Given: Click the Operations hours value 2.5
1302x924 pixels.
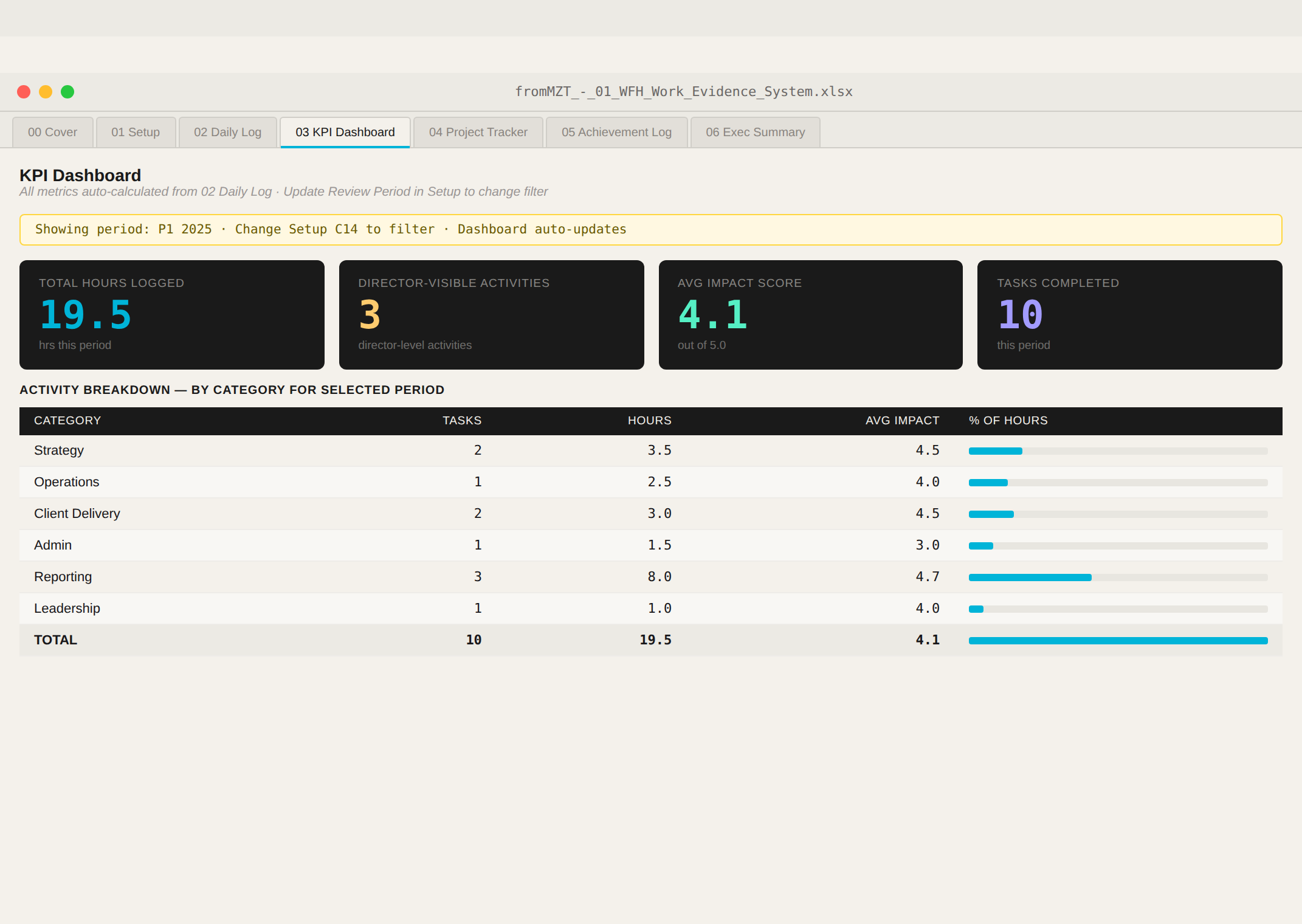Looking at the screenshot, I should 660,482.
